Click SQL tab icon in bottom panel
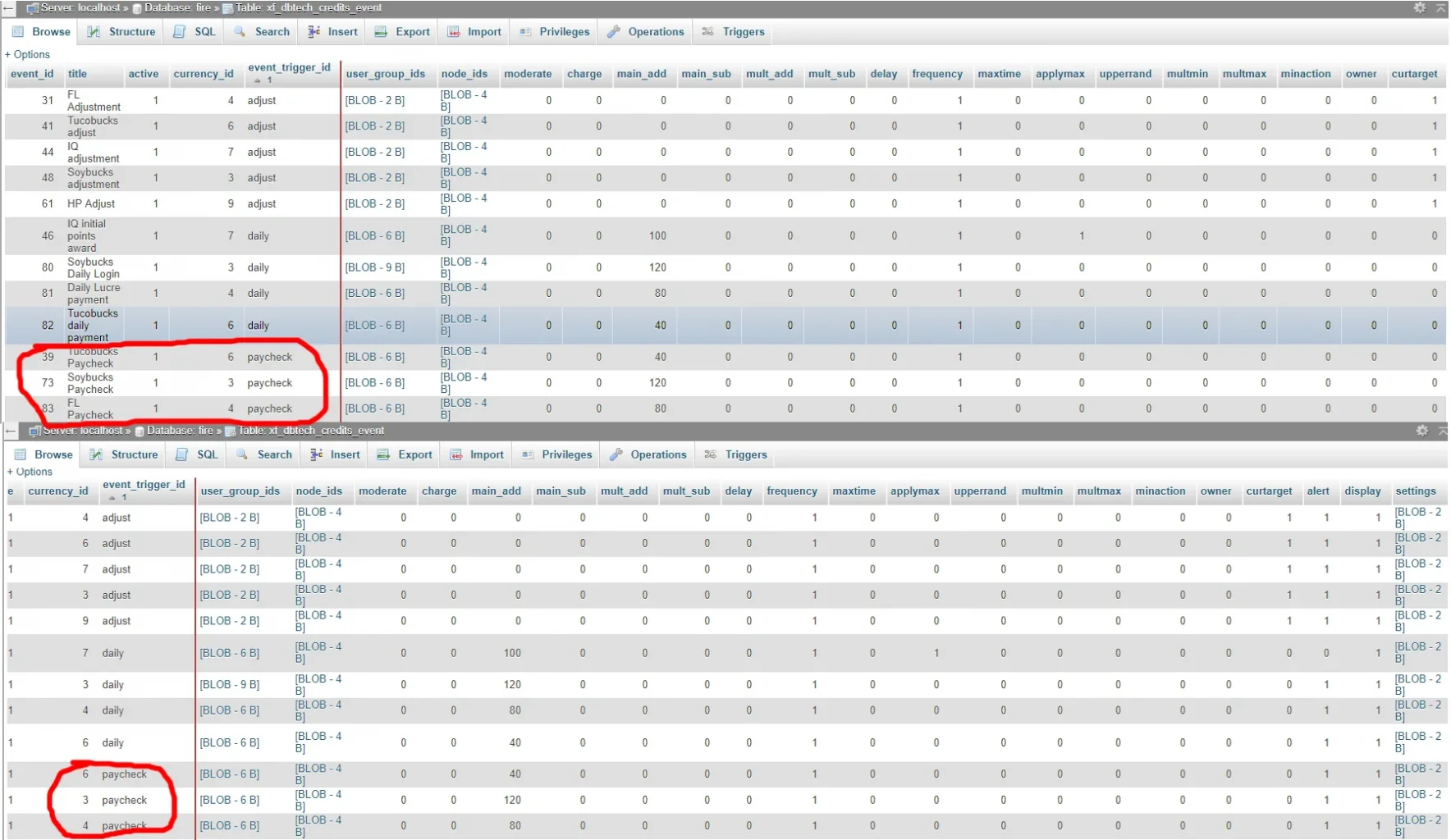Viewport: 1451px width, 840px height. coord(182,454)
